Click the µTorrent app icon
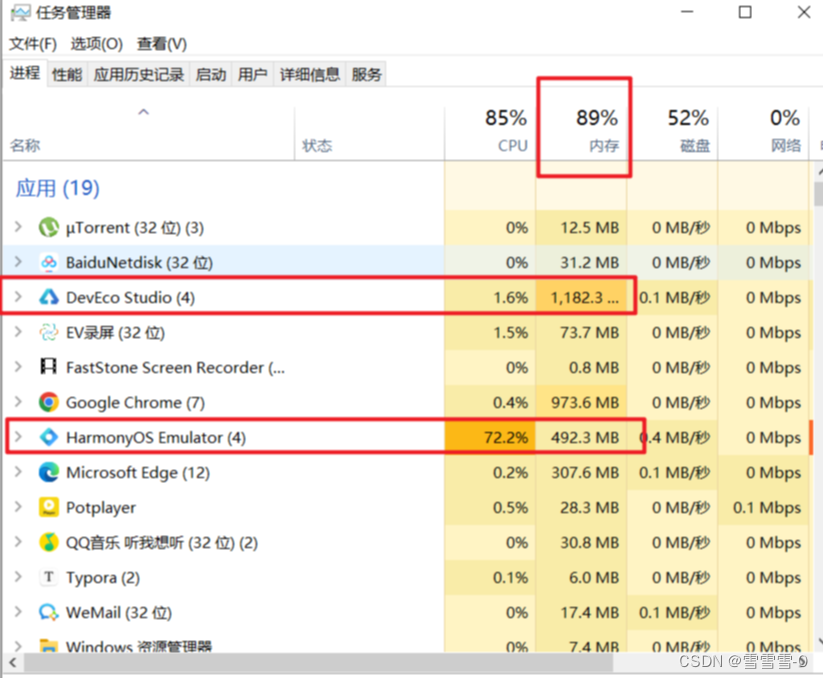This screenshot has width=823, height=678. [48, 227]
